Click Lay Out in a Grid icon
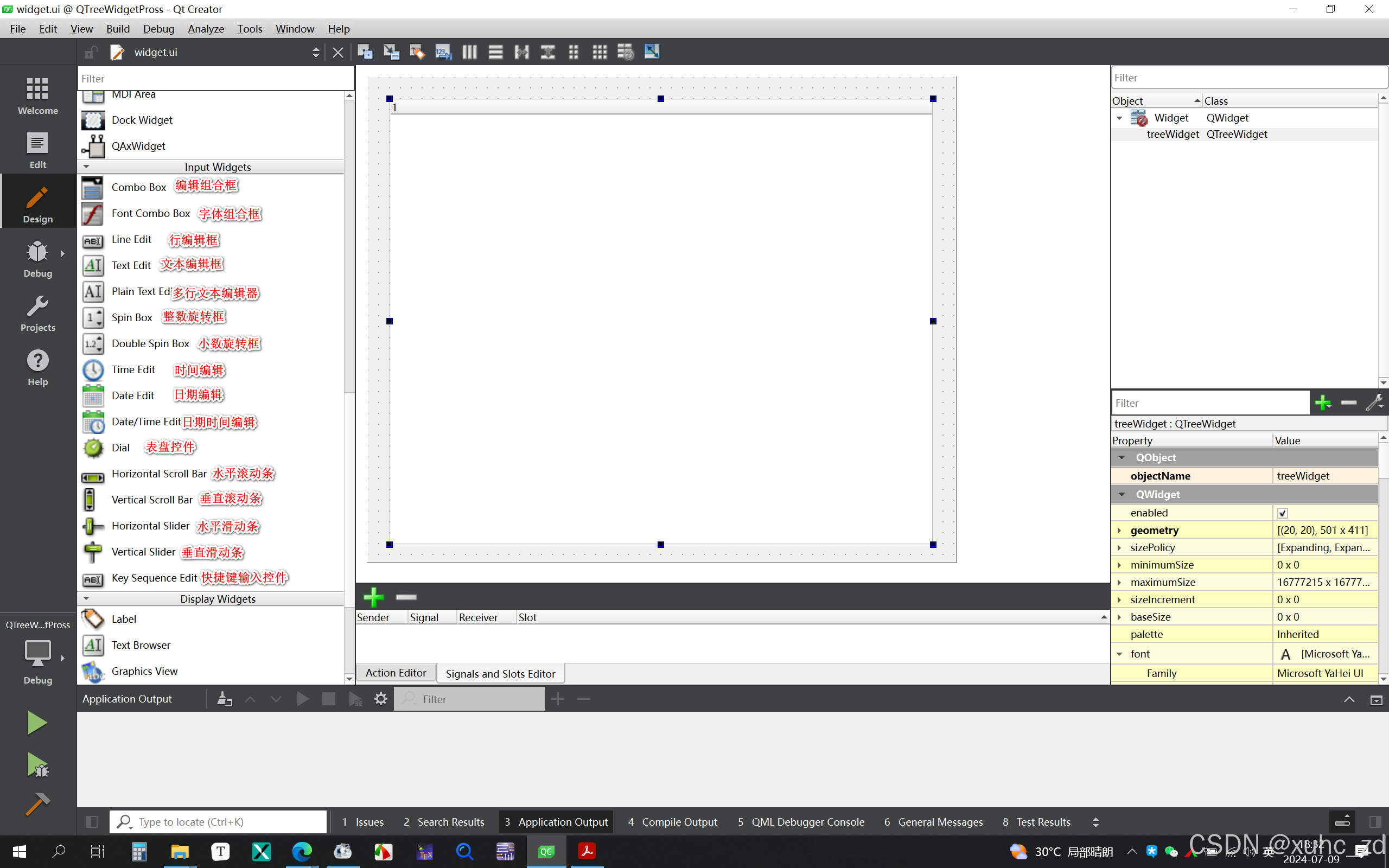The image size is (1389, 868). click(599, 52)
